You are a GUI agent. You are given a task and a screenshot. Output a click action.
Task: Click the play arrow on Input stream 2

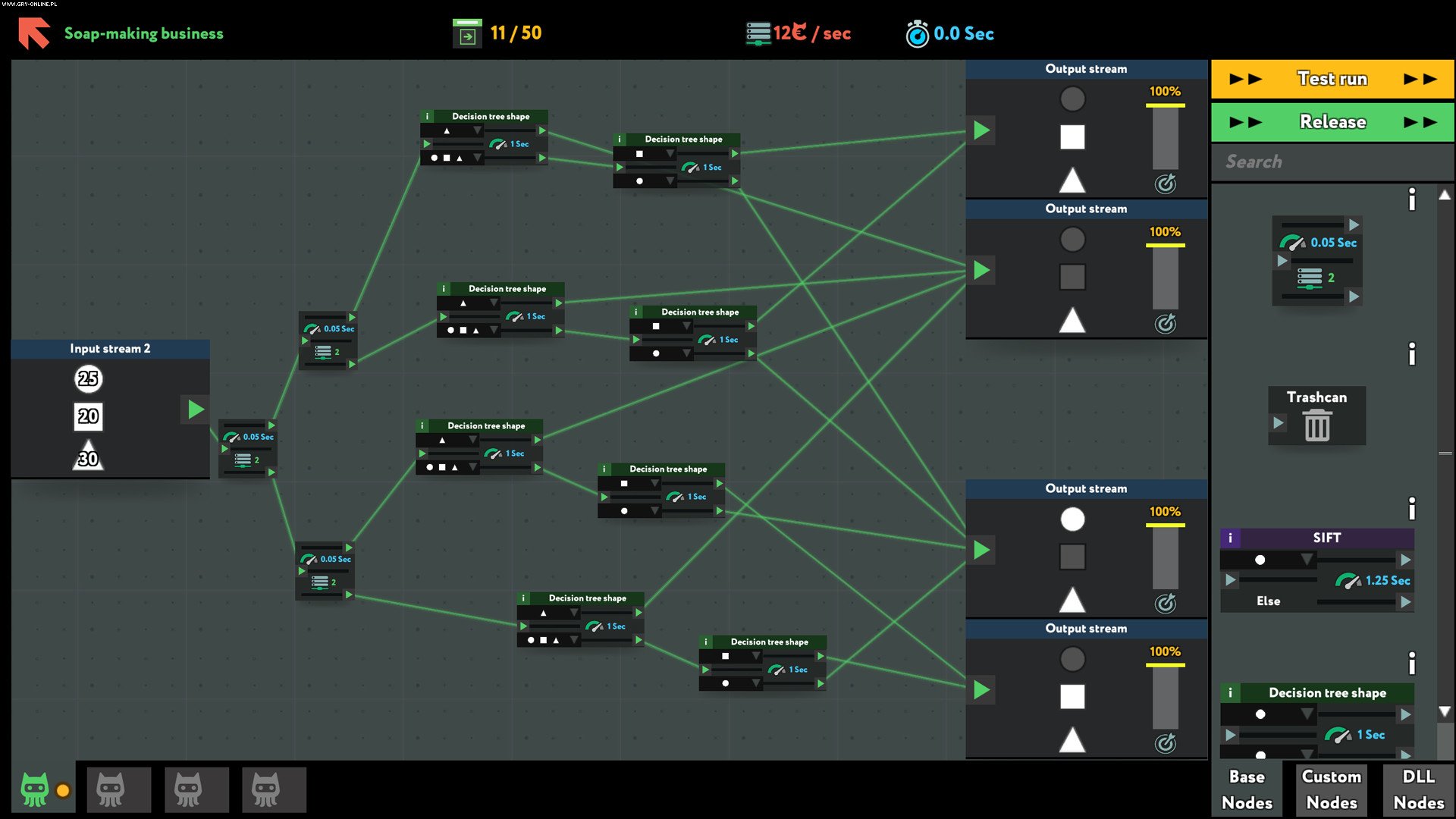(196, 409)
